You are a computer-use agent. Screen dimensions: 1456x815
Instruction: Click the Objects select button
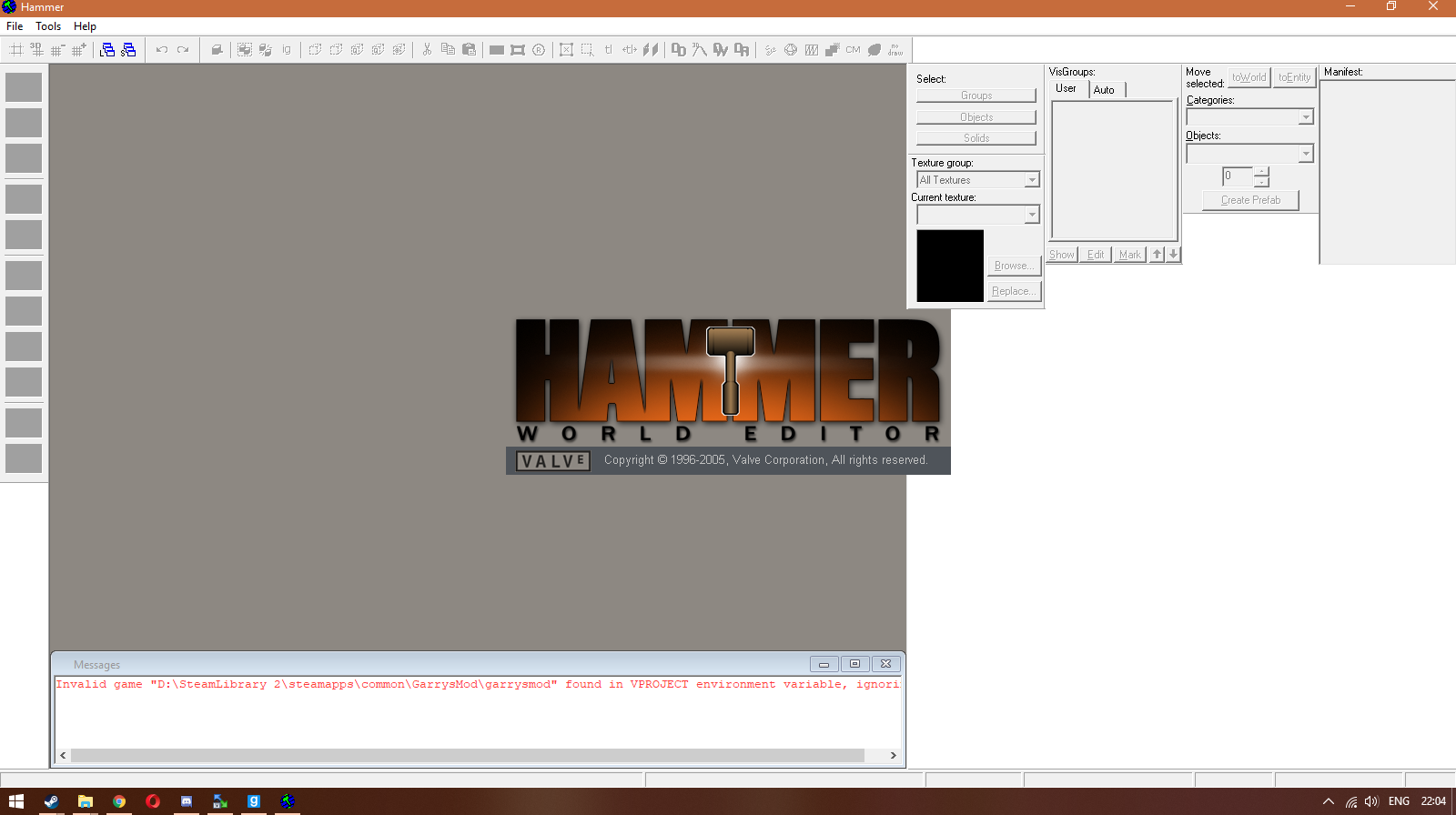[x=976, y=117]
